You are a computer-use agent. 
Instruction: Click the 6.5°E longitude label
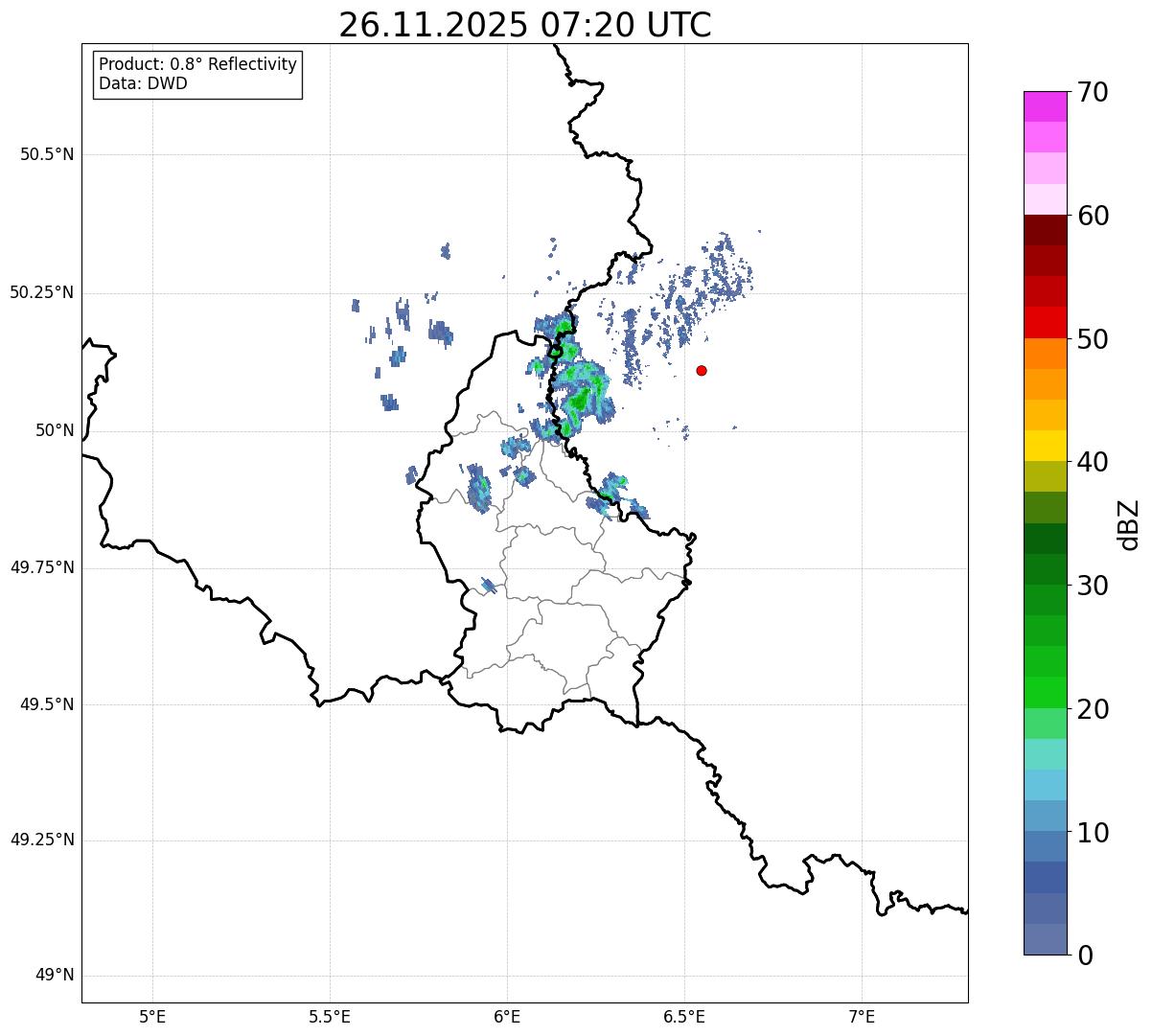pyautogui.click(x=684, y=1016)
